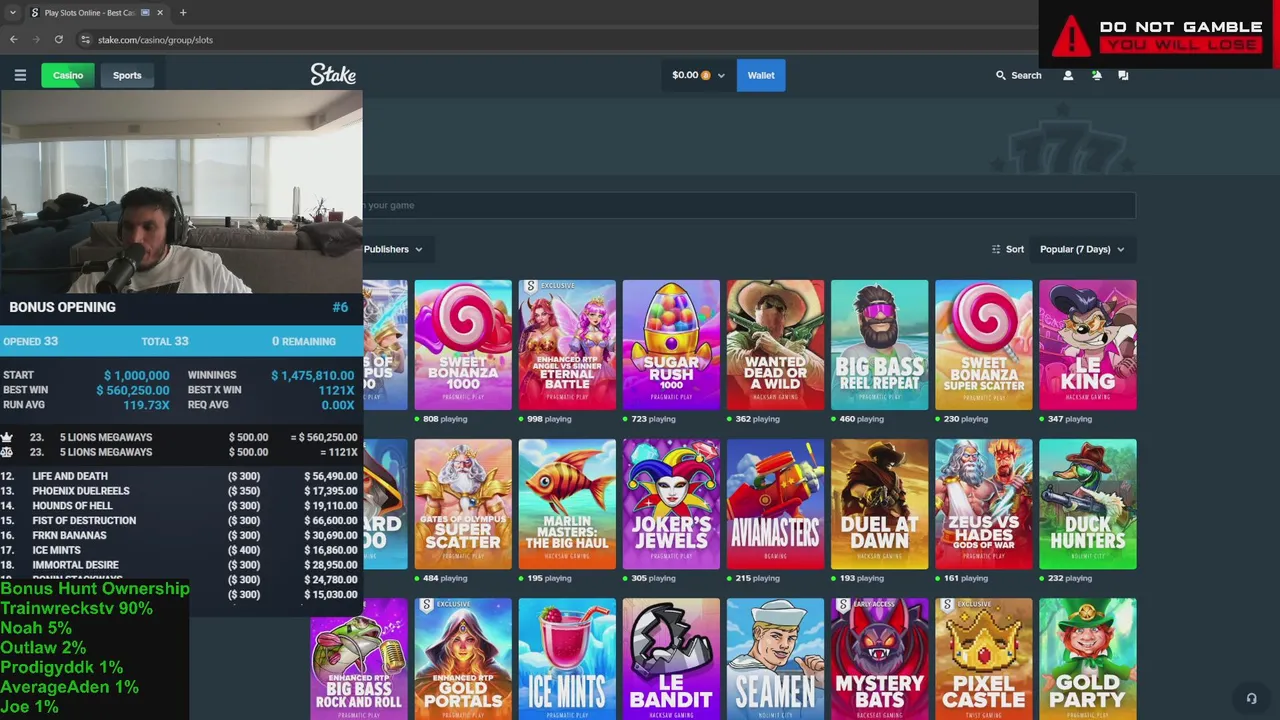This screenshot has width=1280, height=720.
Task: Open Joker's Jewels game
Action: coord(671,504)
